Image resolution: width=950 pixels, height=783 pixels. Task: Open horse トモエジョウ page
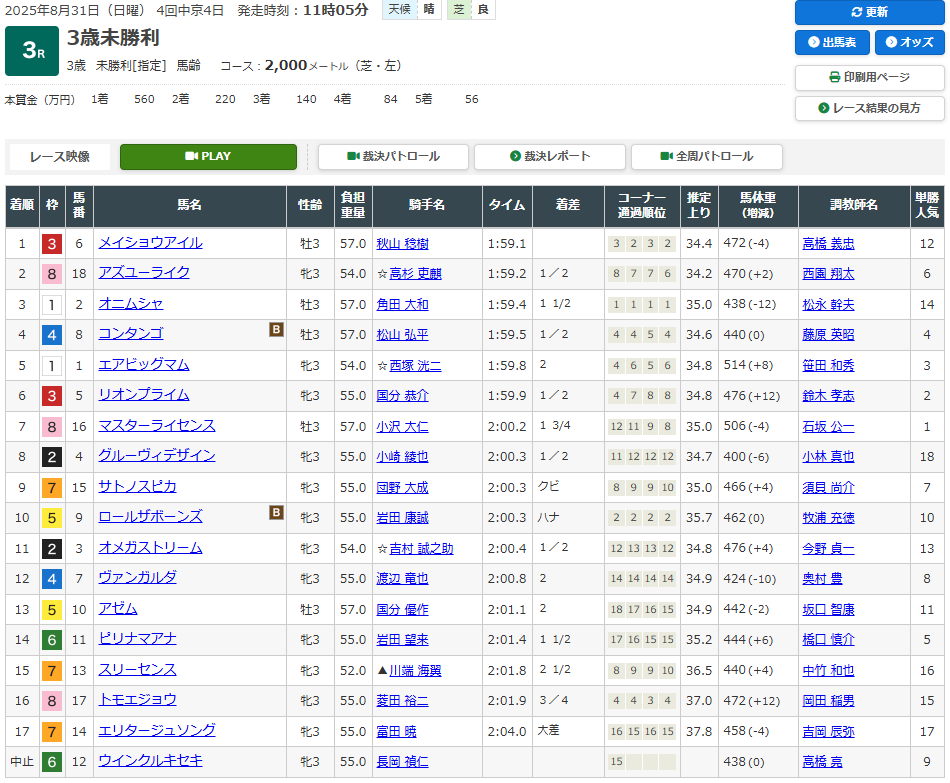pos(138,700)
